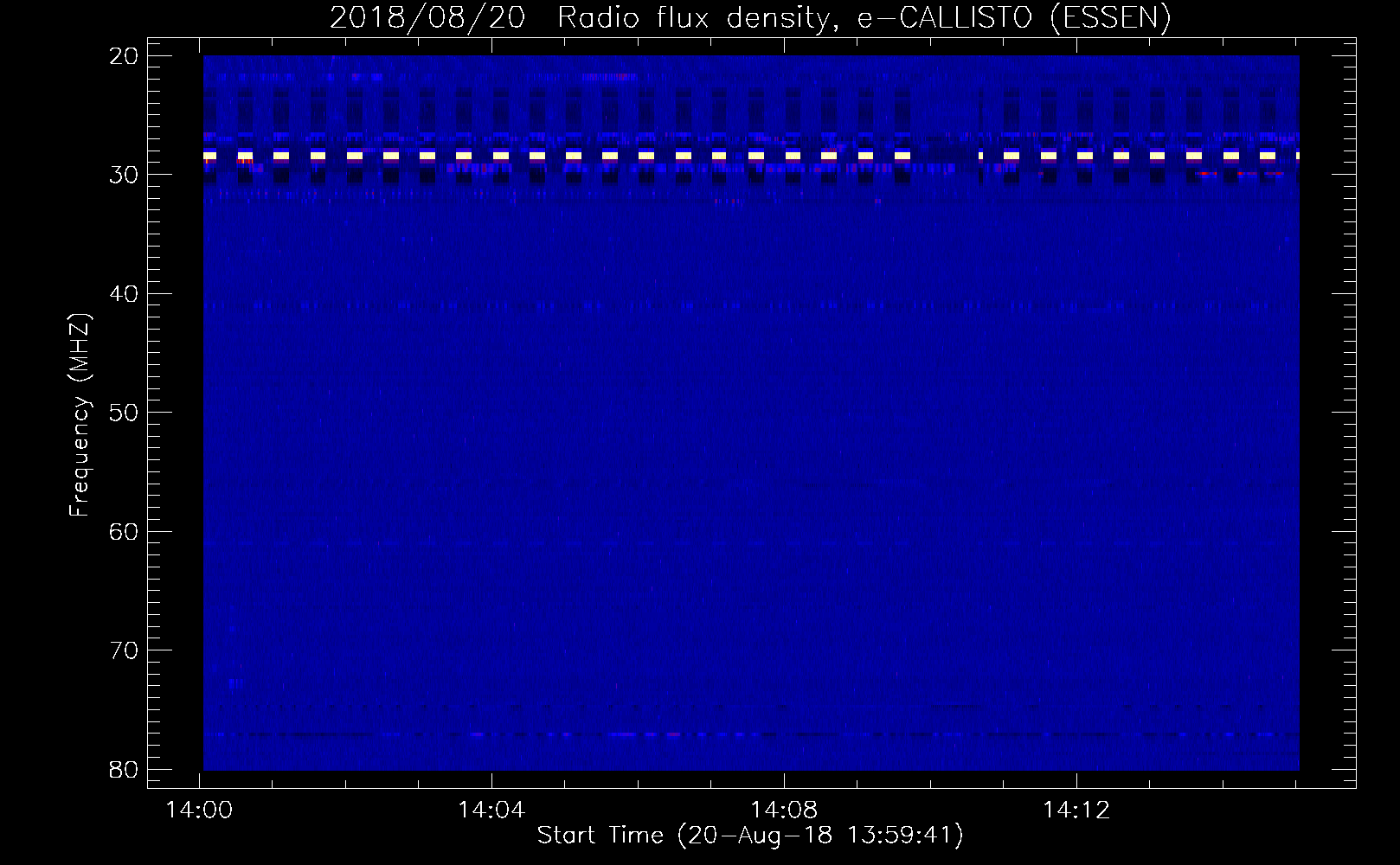Click the 20 MHz tick label
The image size is (1400, 865).
[124, 56]
